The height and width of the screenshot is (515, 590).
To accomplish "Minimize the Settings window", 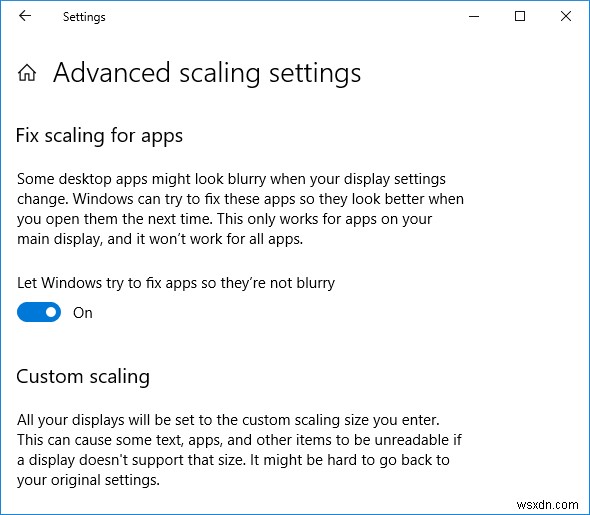I will pos(474,16).
